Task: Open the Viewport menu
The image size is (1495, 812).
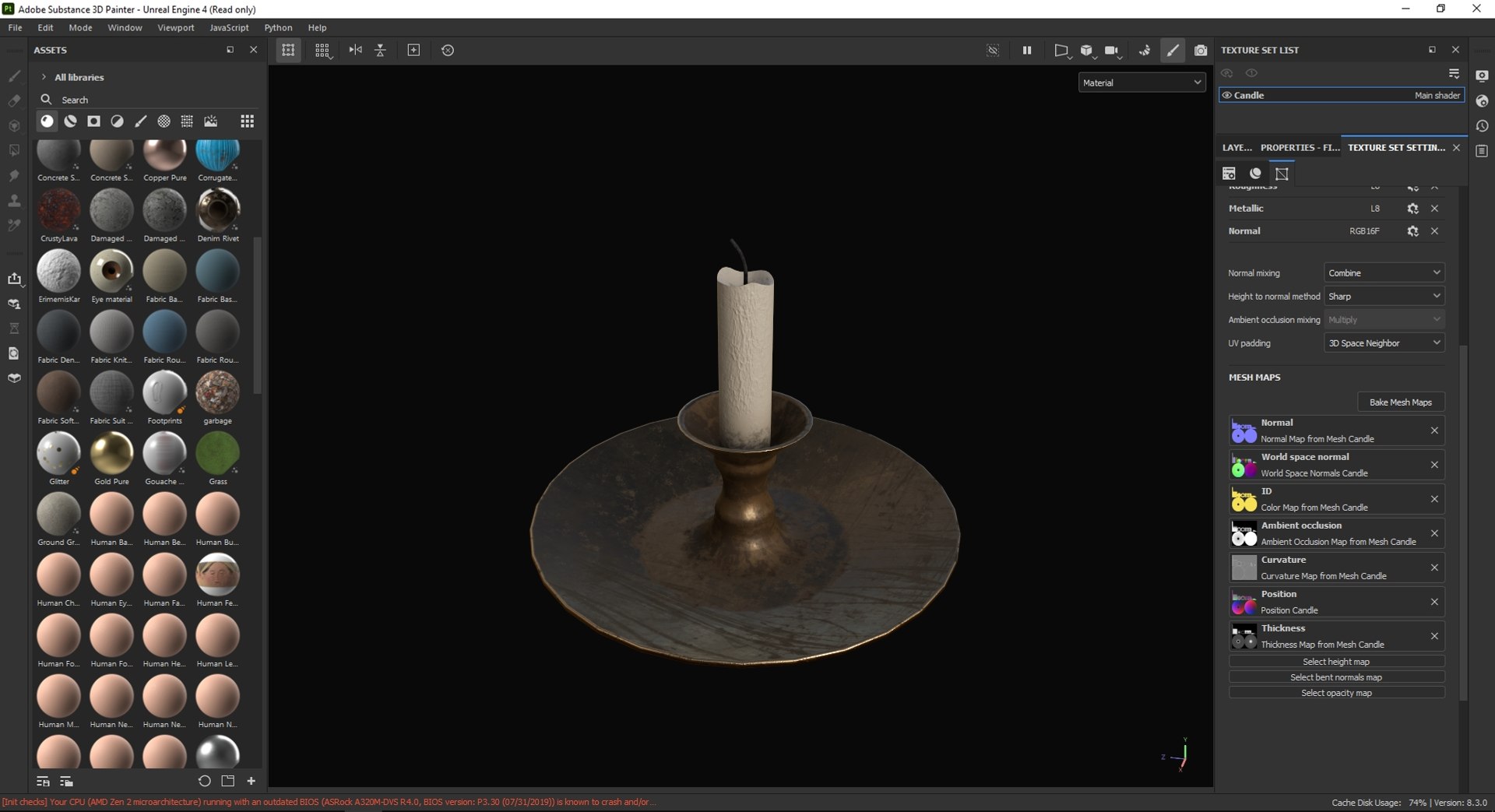Action: (x=176, y=27)
